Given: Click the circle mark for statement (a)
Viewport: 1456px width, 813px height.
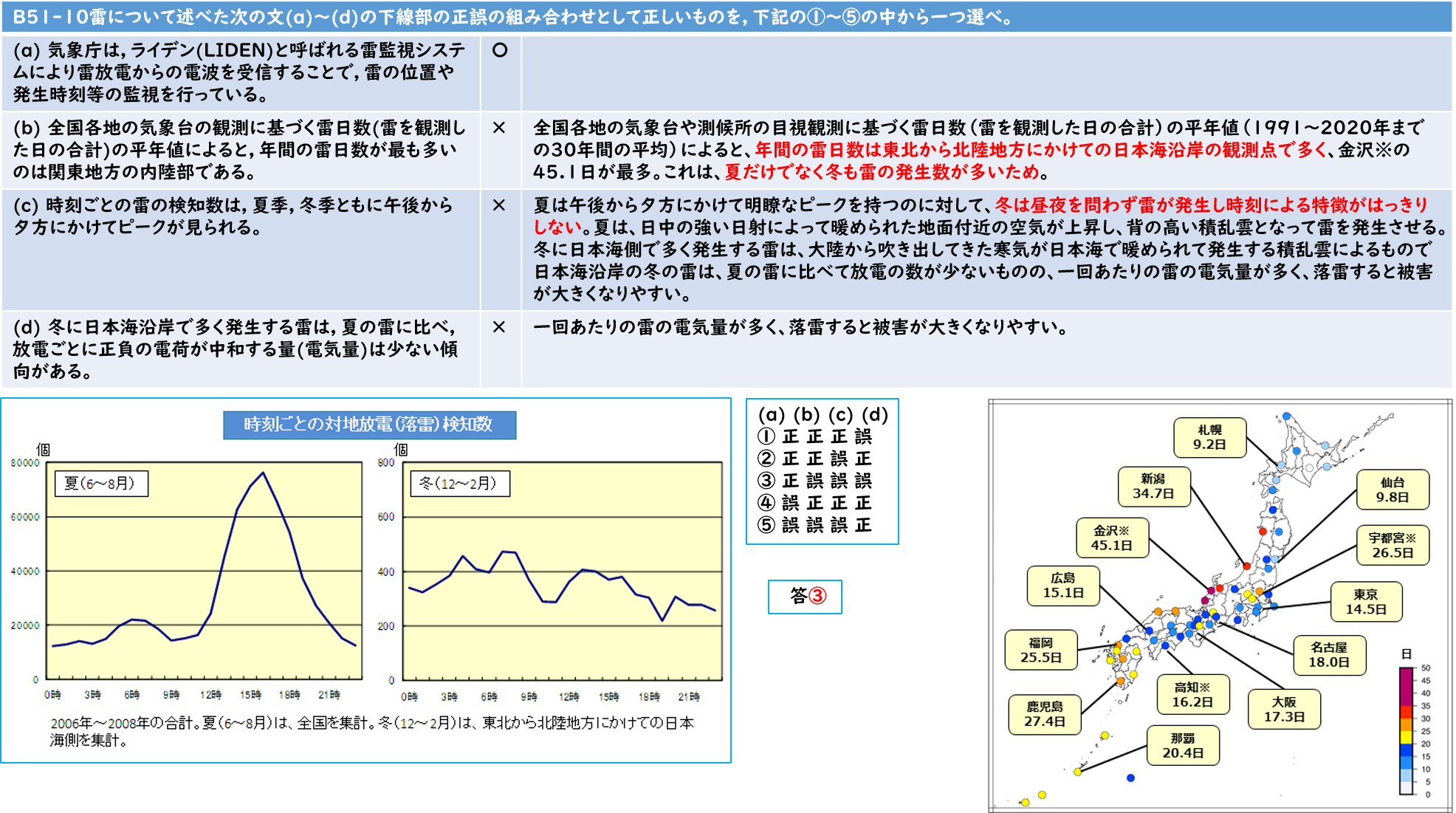Looking at the screenshot, I should point(500,50).
